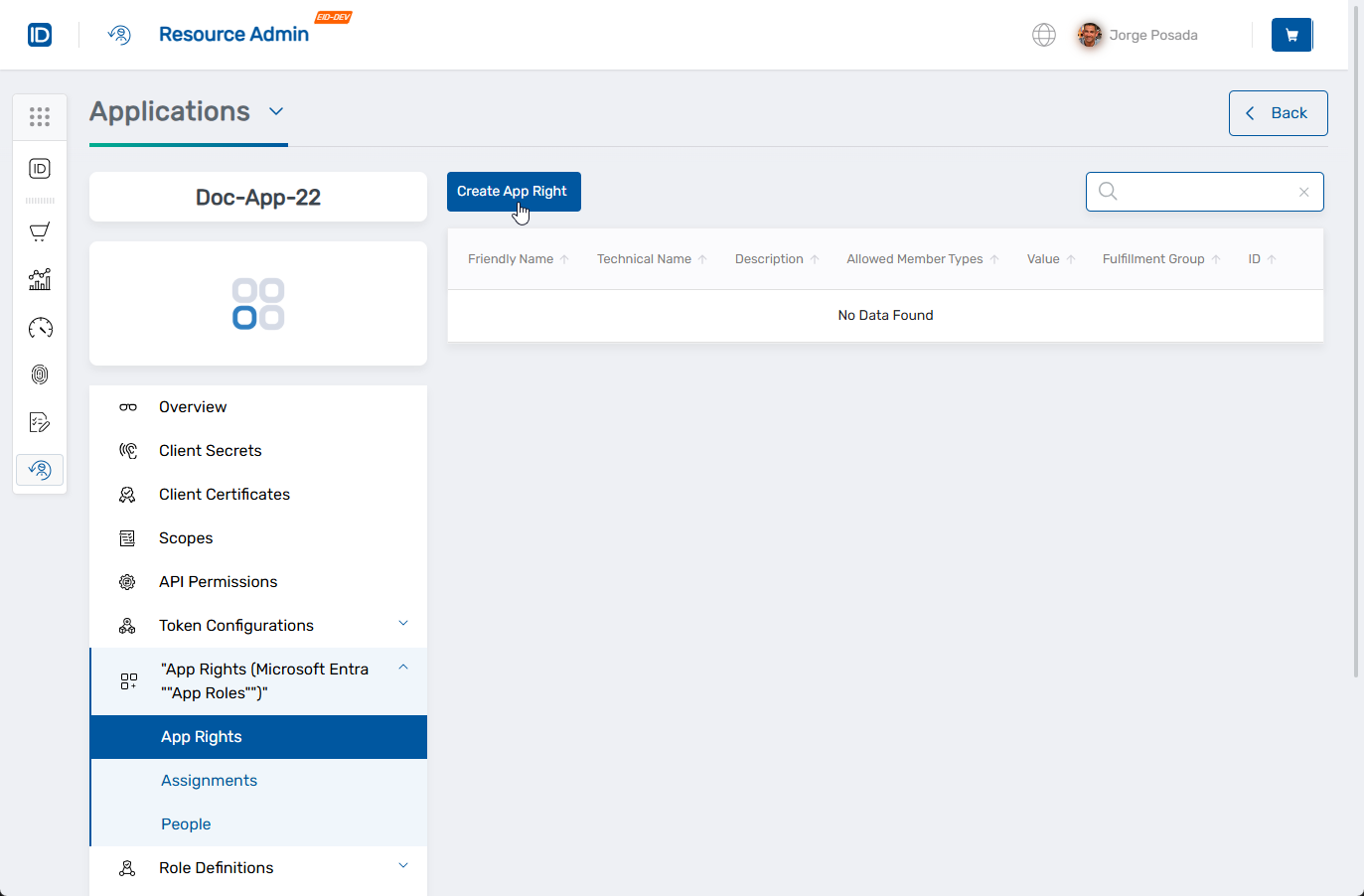
Task: Open the shopping cart sidebar icon
Action: point(40,231)
